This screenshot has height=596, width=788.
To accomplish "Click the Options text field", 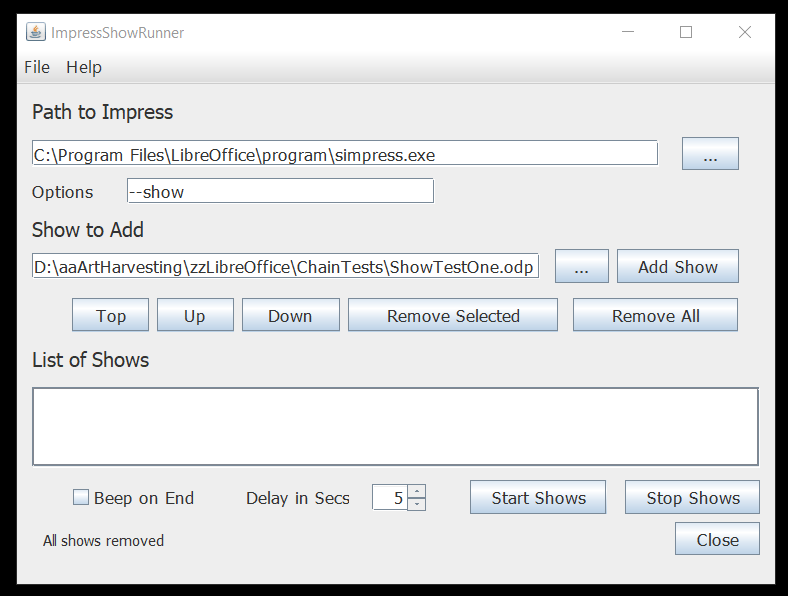I will point(280,191).
